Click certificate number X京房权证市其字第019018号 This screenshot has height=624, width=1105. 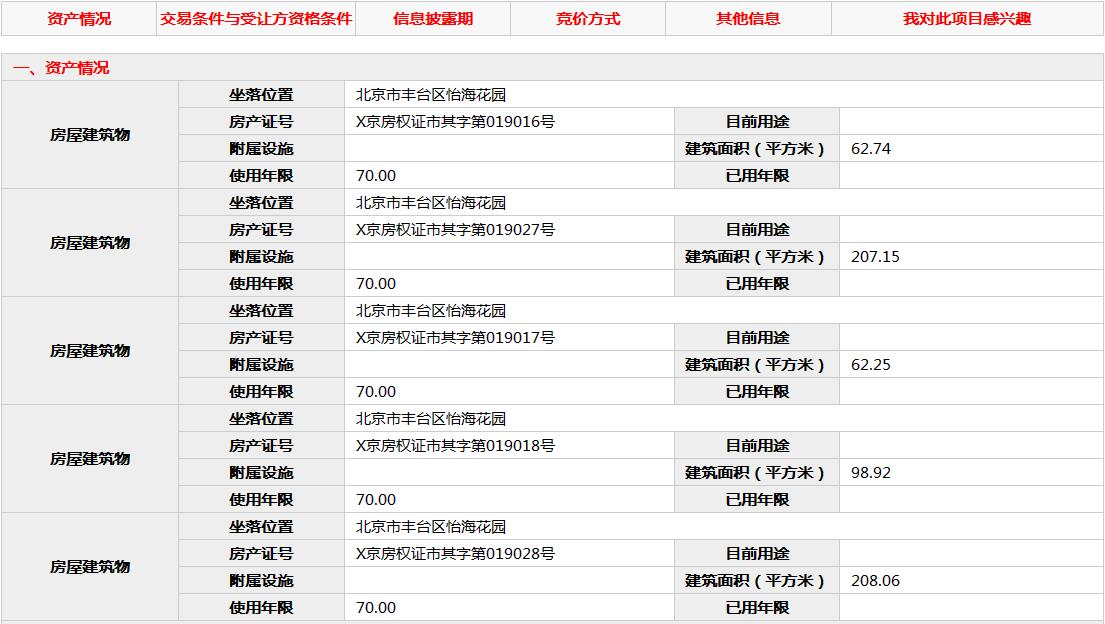coord(455,446)
